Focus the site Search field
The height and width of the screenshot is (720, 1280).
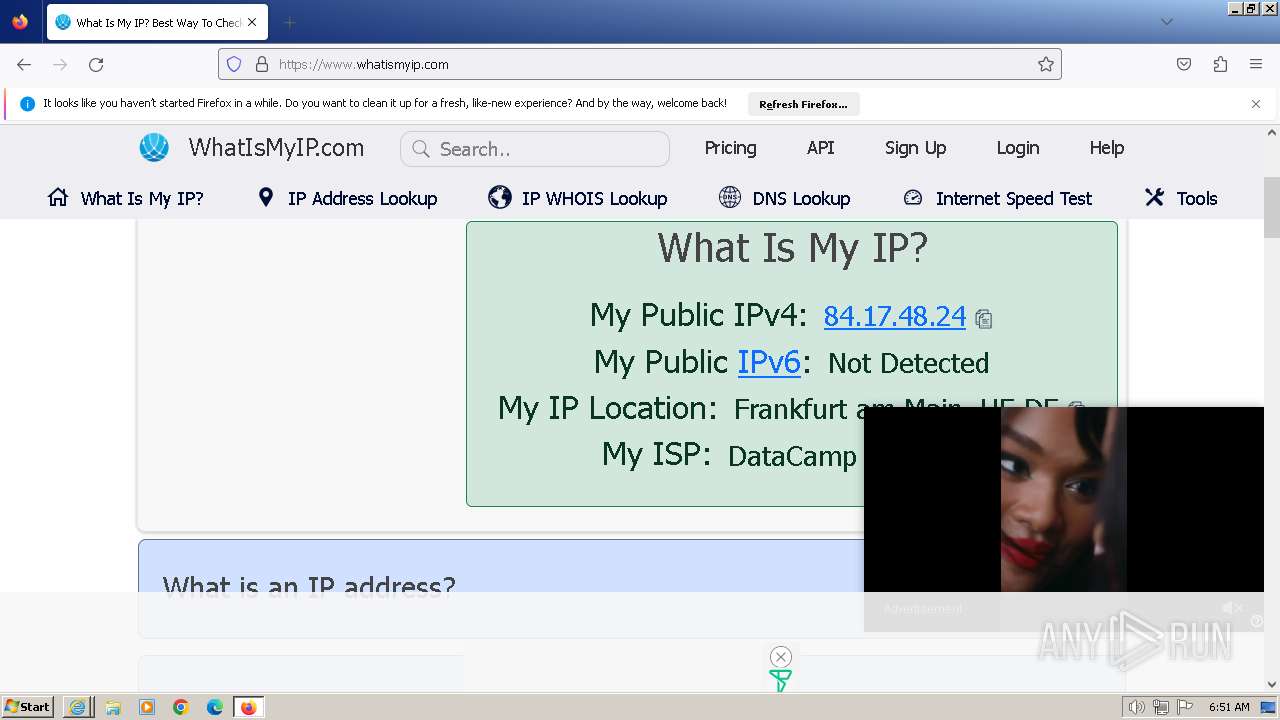pyautogui.click(x=535, y=149)
